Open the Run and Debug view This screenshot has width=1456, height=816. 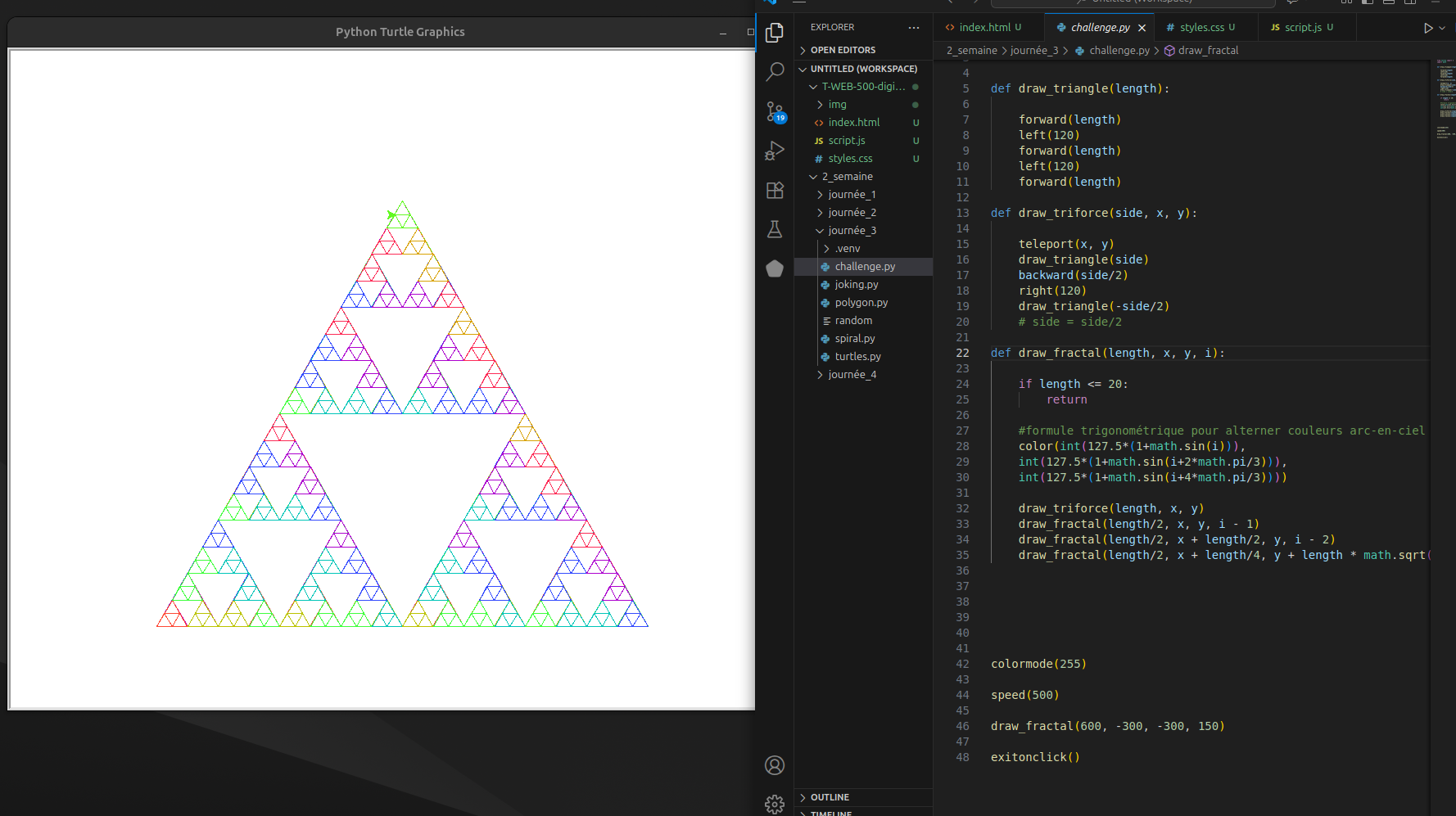click(x=775, y=151)
